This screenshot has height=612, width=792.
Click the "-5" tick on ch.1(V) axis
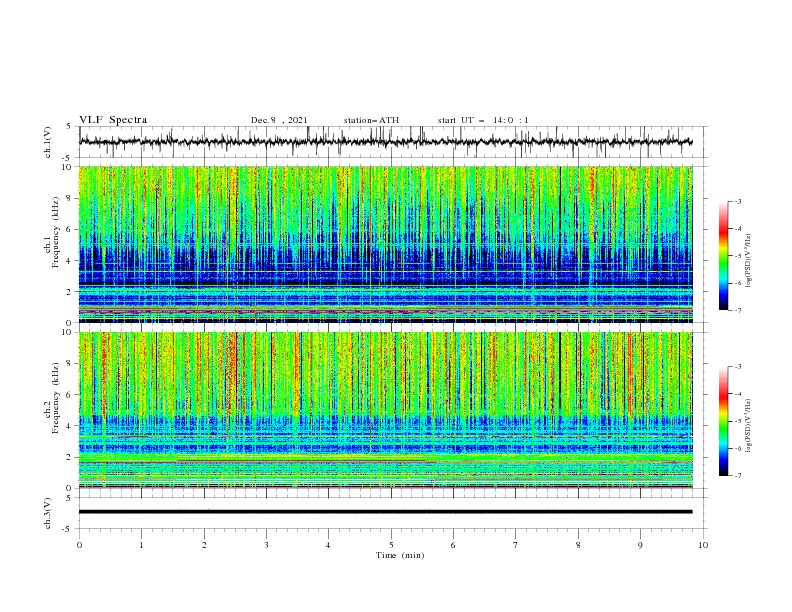click(67, 158)
